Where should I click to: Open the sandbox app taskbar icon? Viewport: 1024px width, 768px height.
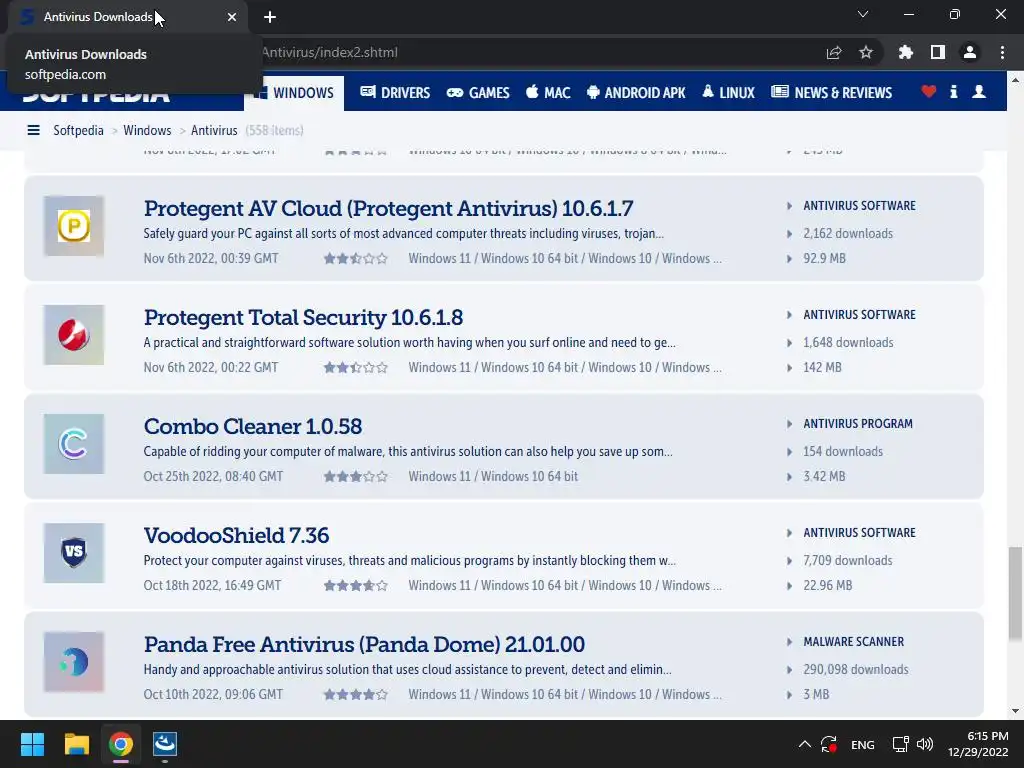click(x=165, y=744)
